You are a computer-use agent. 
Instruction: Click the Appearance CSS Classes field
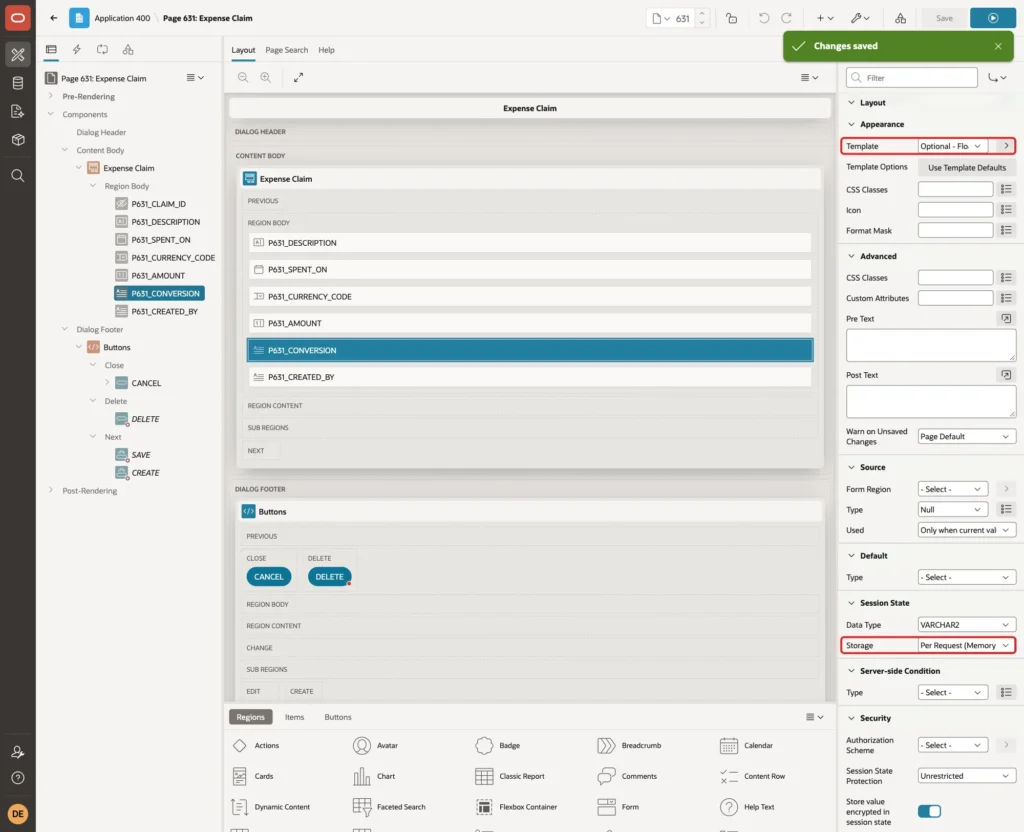click(x=955, y=189)
